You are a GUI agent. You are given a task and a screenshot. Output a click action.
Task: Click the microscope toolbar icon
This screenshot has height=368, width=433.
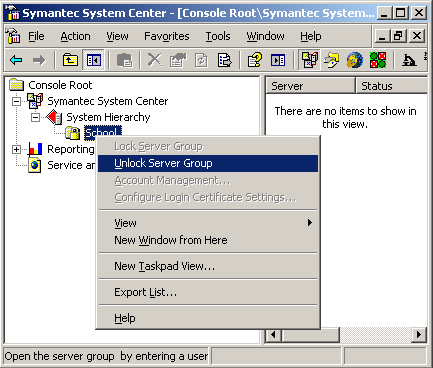[409, 60]
